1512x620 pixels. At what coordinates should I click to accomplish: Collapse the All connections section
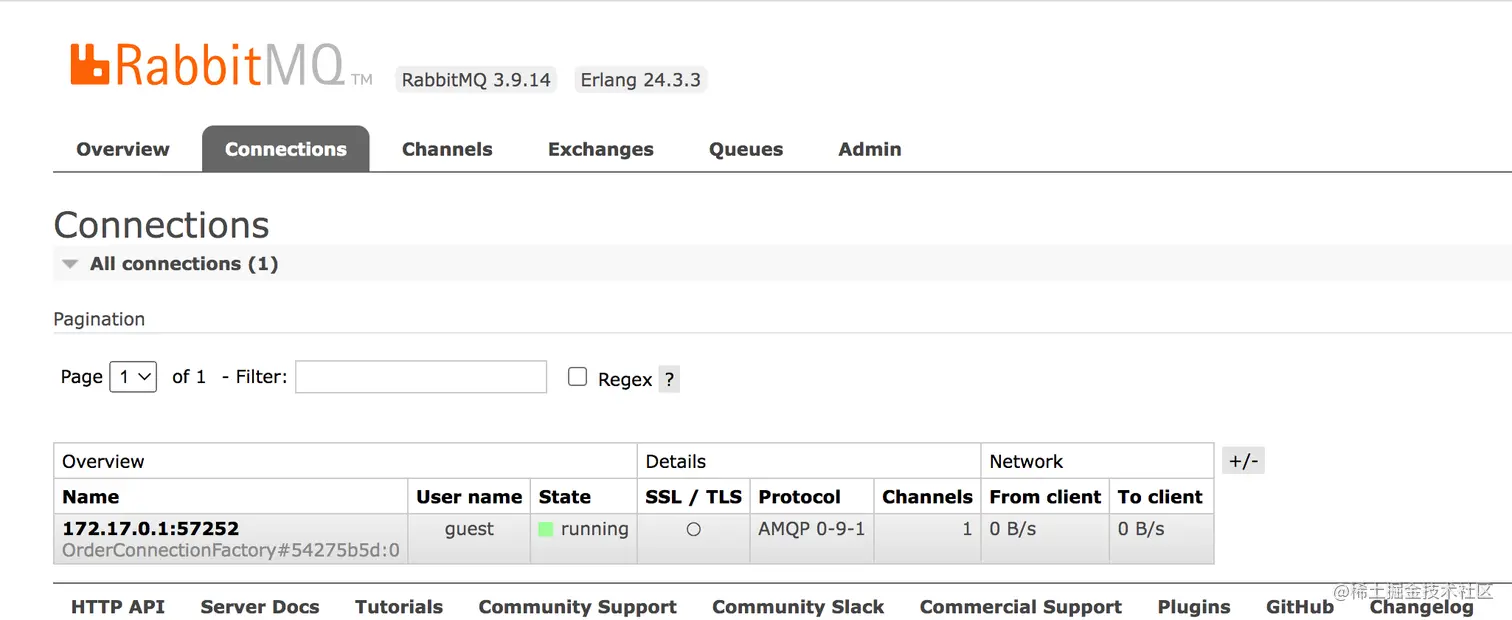pyautogui.click(x=70, y=264)
